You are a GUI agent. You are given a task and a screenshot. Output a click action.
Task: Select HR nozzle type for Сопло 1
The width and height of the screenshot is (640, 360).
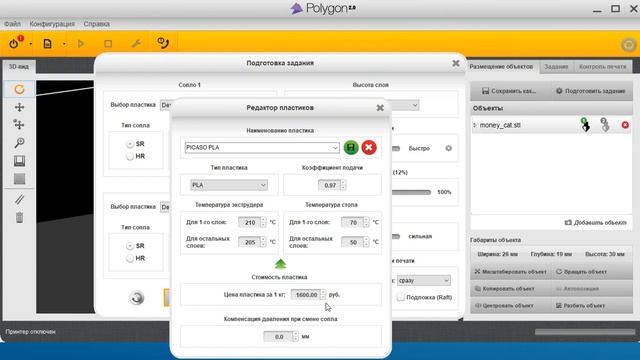[130, 156]
